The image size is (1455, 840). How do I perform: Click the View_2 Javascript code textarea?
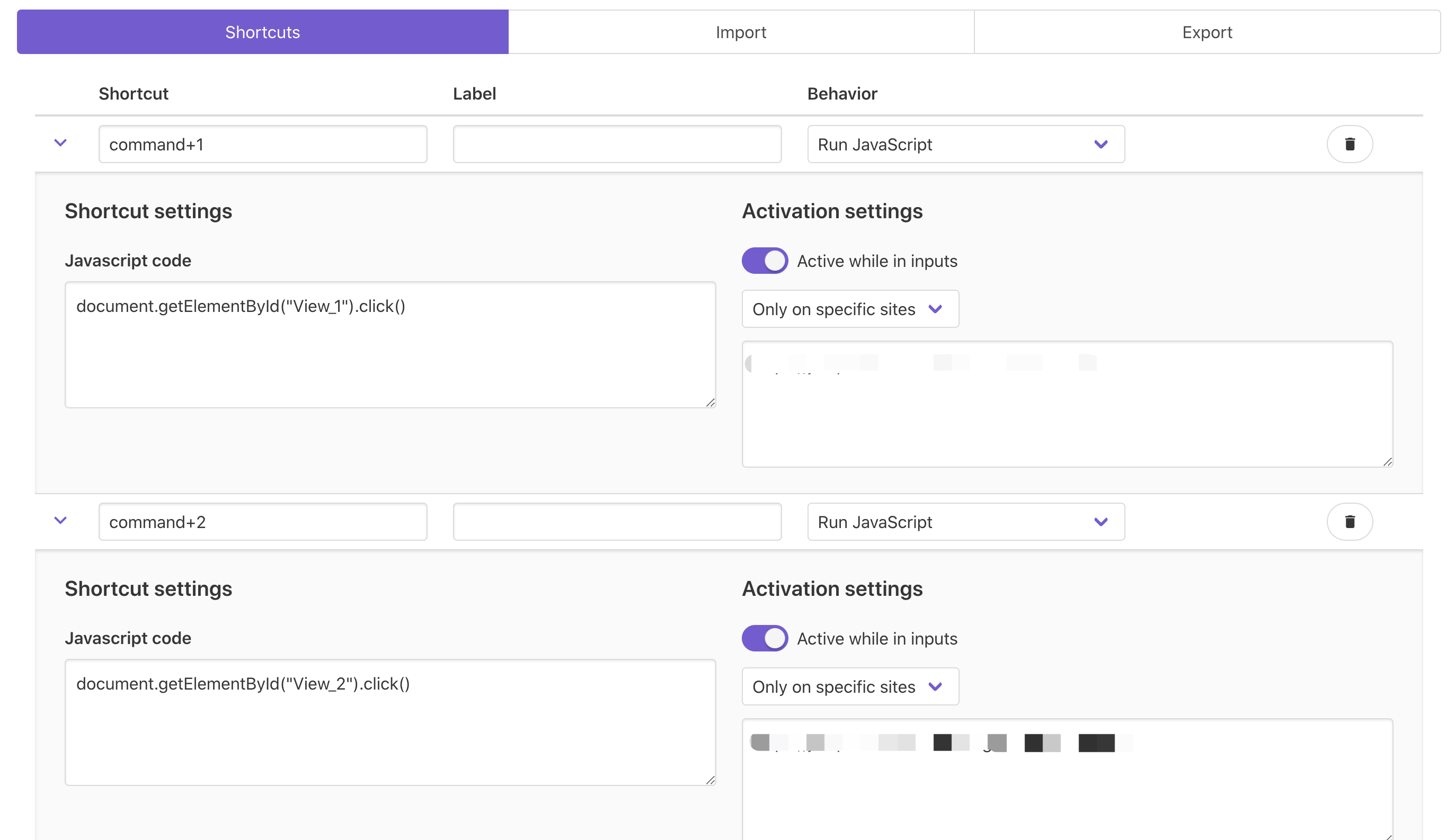pos(389,722)
